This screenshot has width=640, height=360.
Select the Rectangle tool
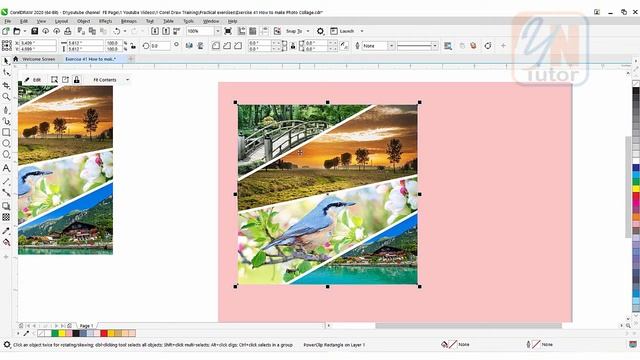(x=6, y=132)
